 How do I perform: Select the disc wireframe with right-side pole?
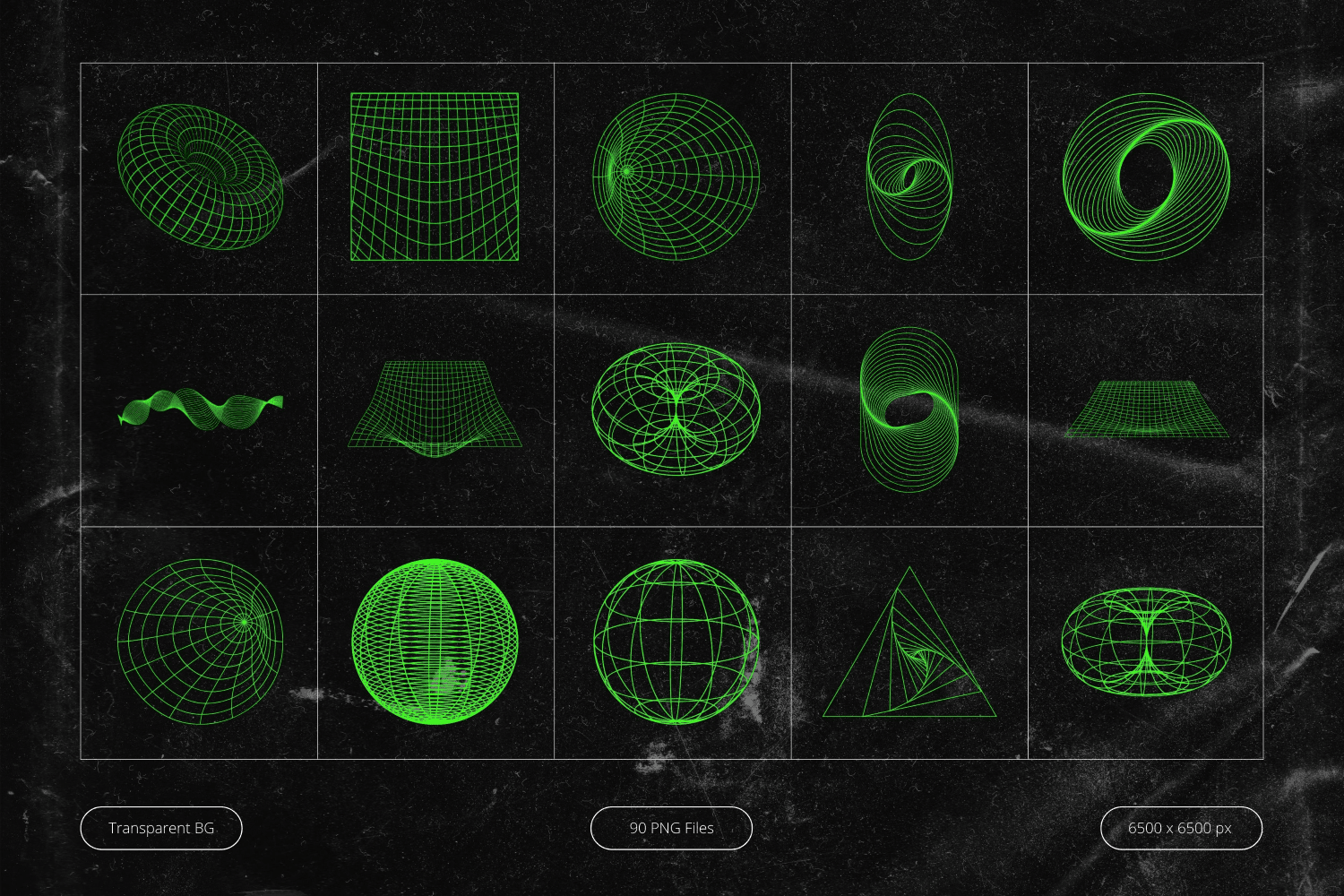pos(200,642)
